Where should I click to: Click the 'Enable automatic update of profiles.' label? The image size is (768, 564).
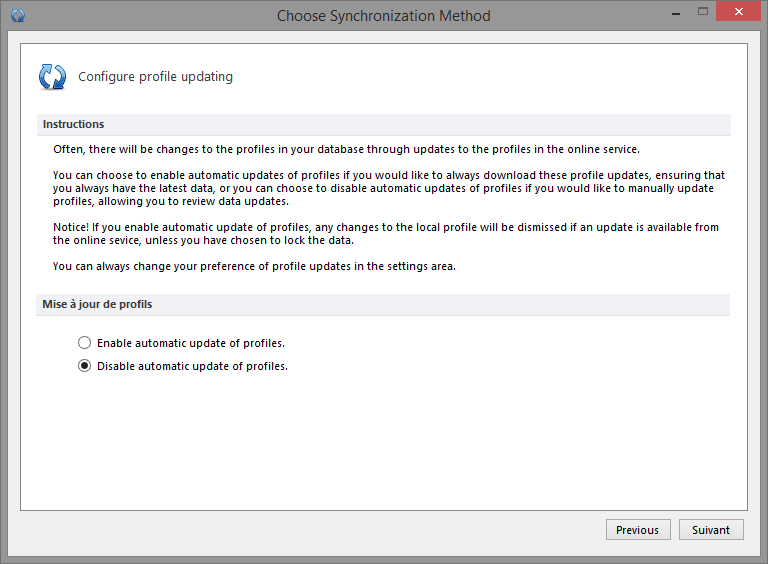tap(191, 343)
